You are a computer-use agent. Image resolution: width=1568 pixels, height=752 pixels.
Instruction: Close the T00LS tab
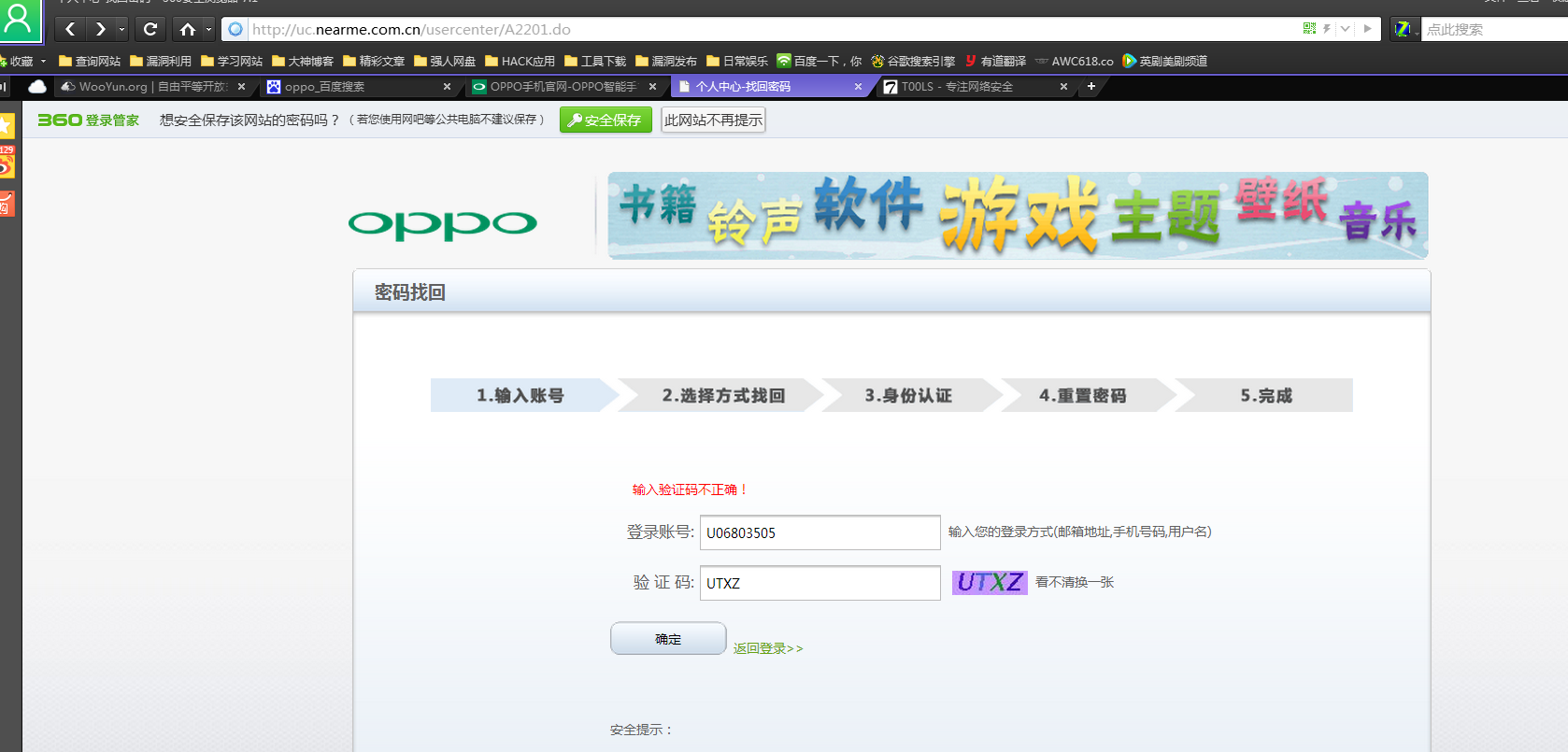click(x=1063, y=87)
